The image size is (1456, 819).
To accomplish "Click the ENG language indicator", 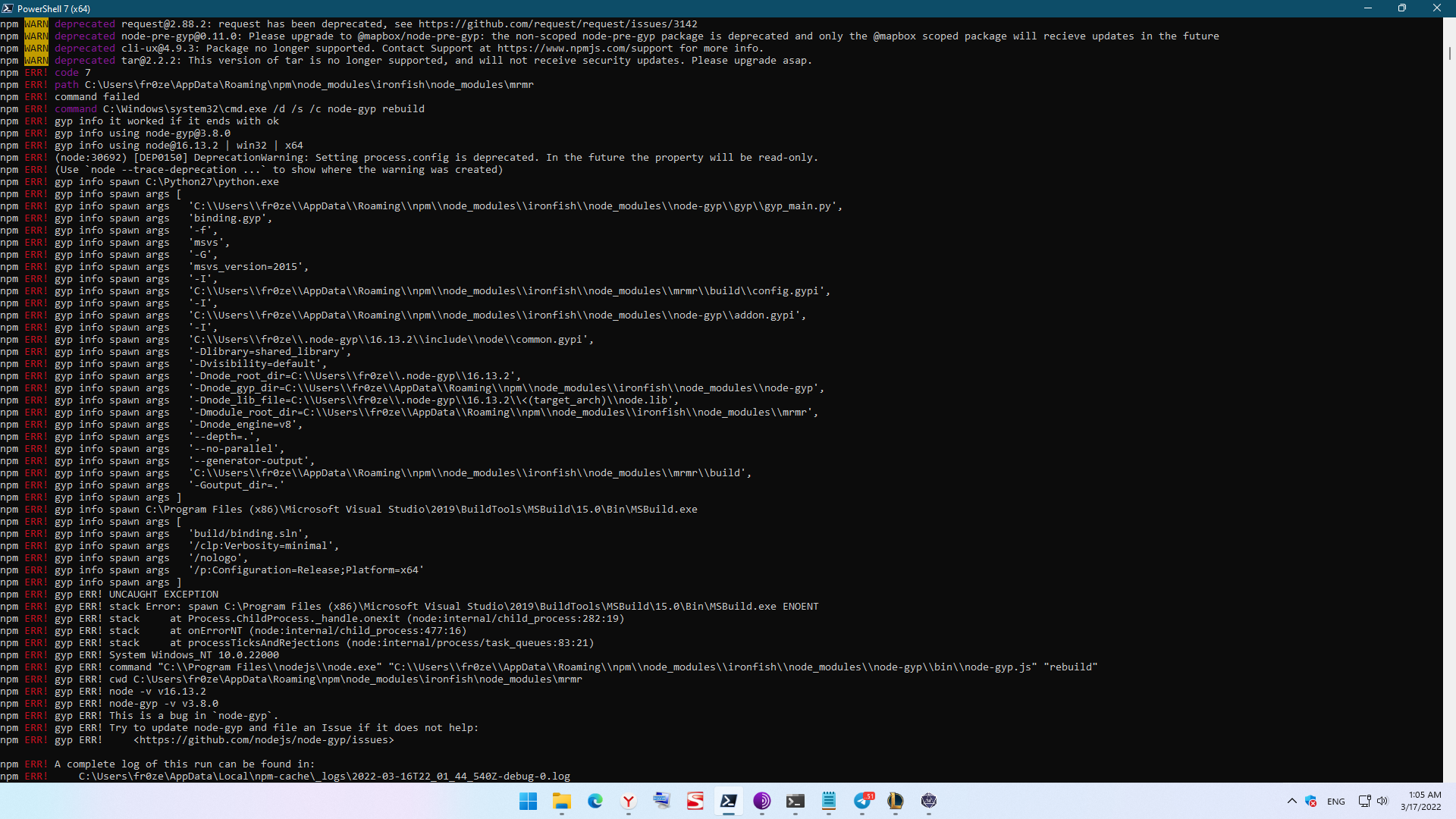I will point(1336,802).
